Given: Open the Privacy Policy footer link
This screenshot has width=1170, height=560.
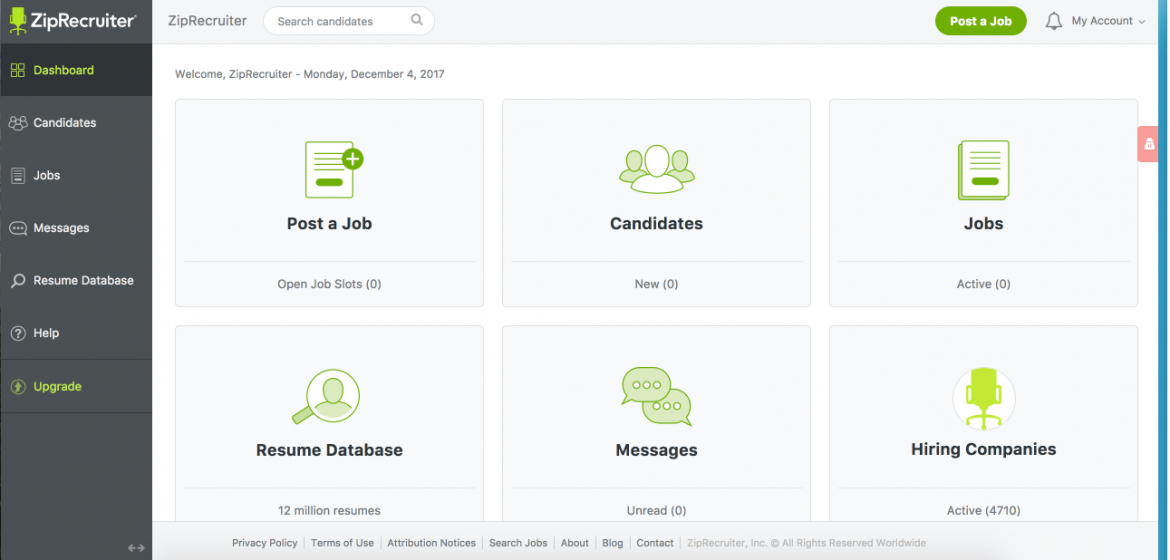Looking at the screenshot, I should pyautogui.click(x=264, y=543).
